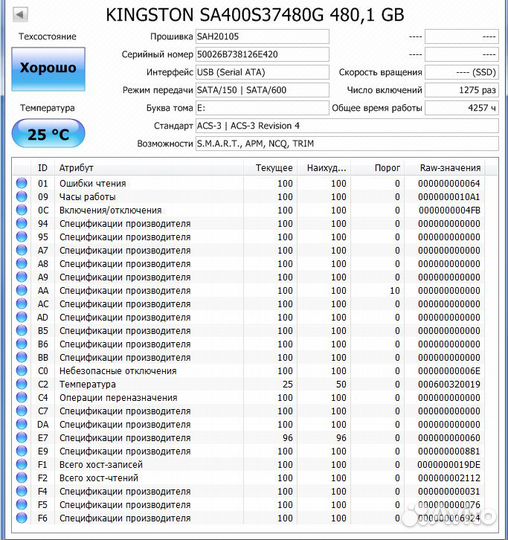
Task: Click the Текущее column header
Action: [x=271, y=168]
